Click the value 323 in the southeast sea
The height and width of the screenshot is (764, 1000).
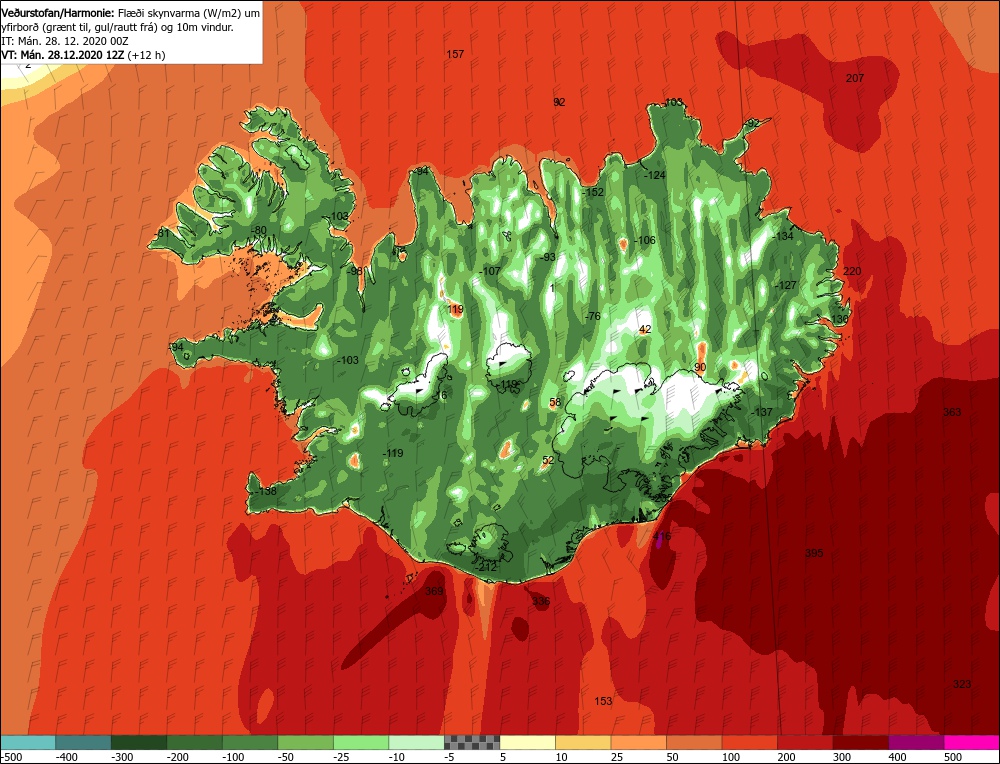(962, 684)
